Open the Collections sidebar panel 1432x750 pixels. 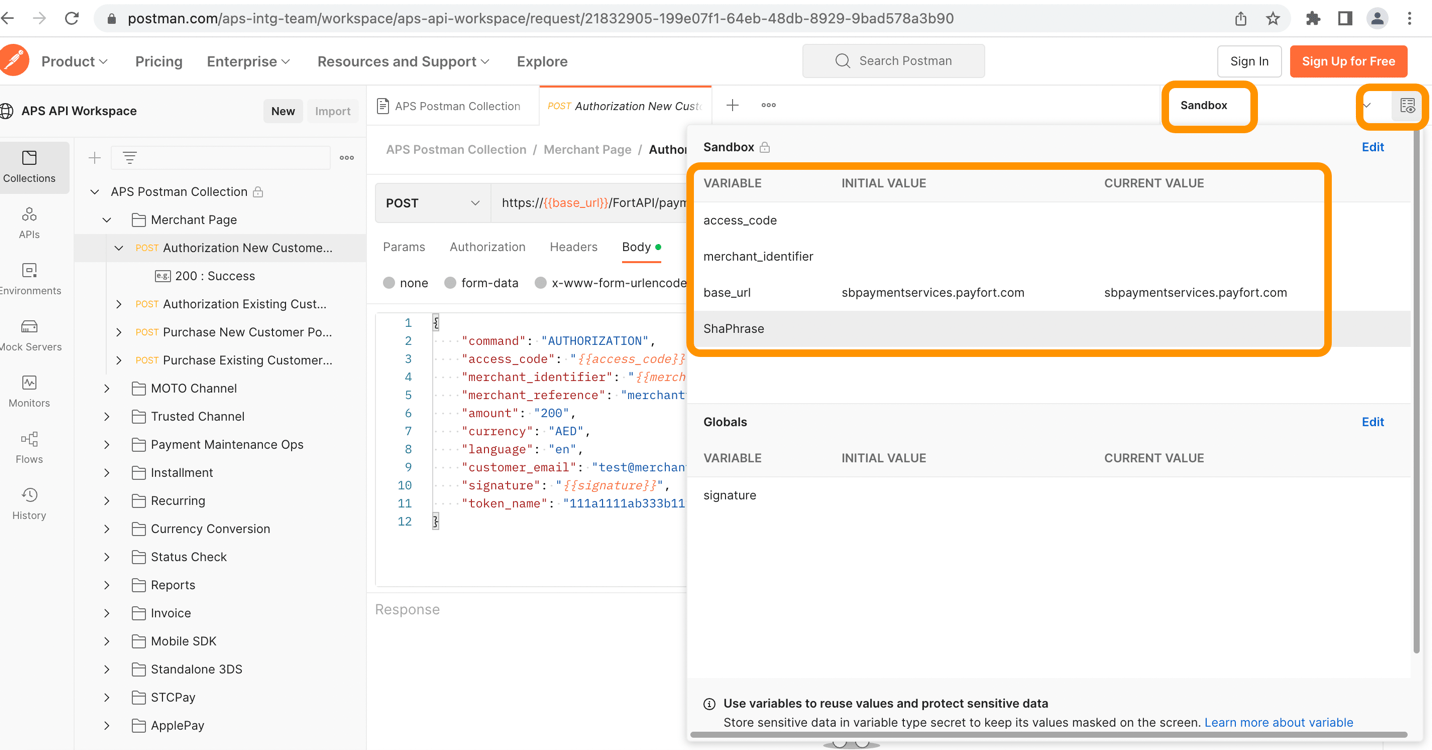29,166
